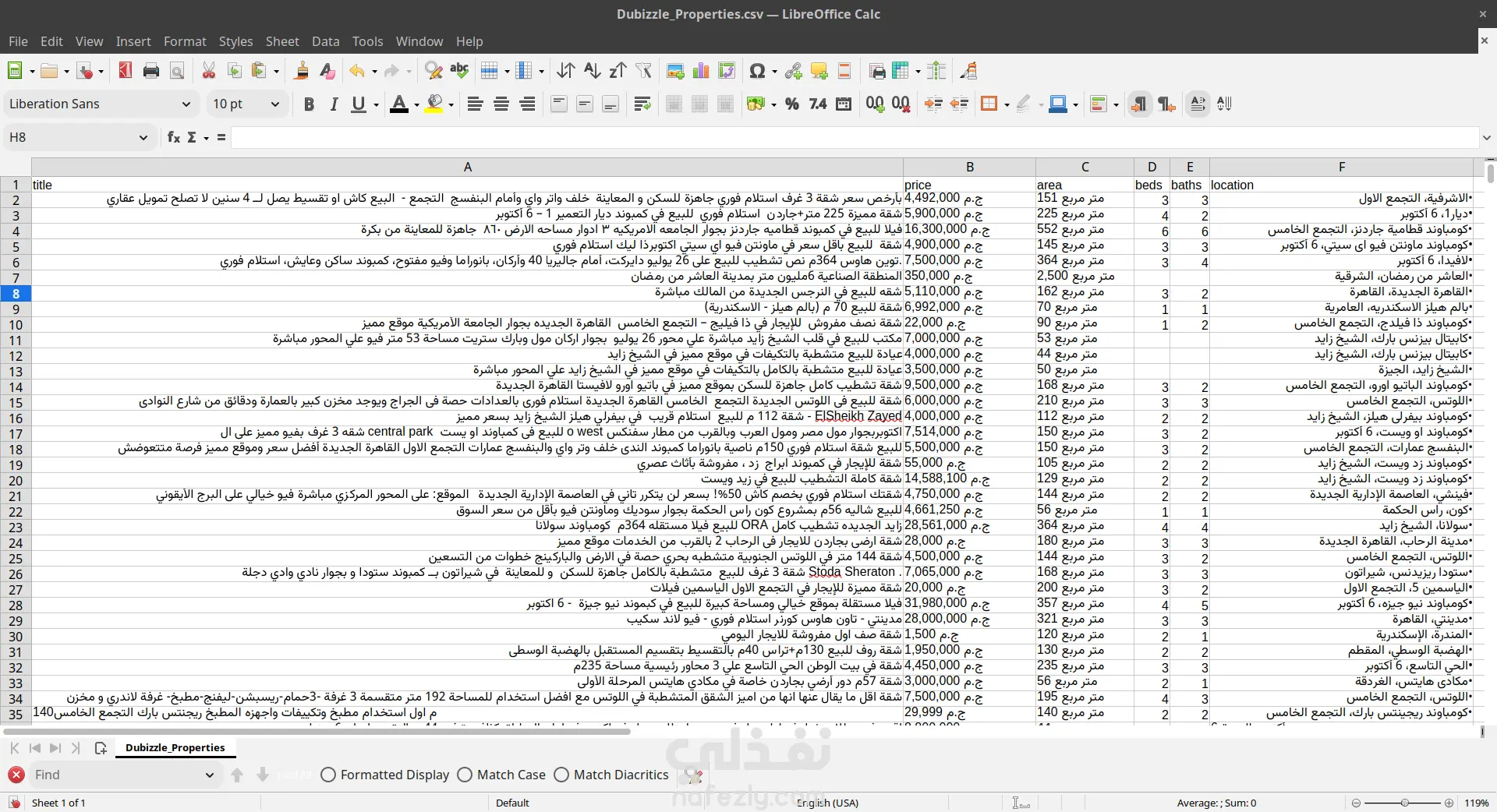Click the column B header
The image size is (1497, 812).
pyautogui.click(x=969, y=167)
